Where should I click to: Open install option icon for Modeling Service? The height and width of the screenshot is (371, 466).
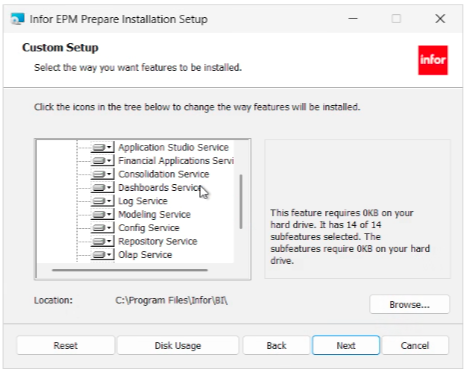click(102, 214)
